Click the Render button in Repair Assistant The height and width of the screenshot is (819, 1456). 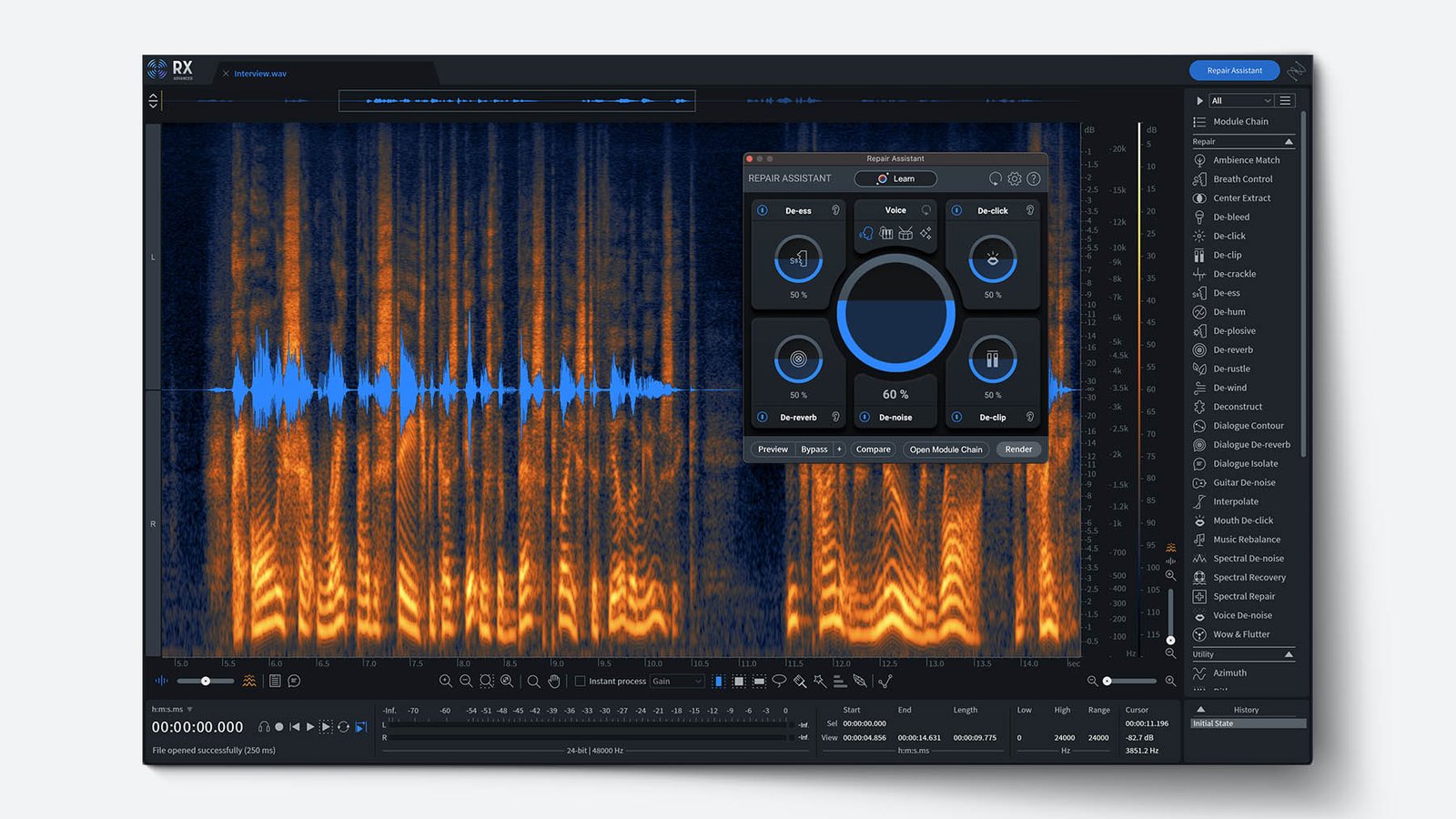[1017, 449]
